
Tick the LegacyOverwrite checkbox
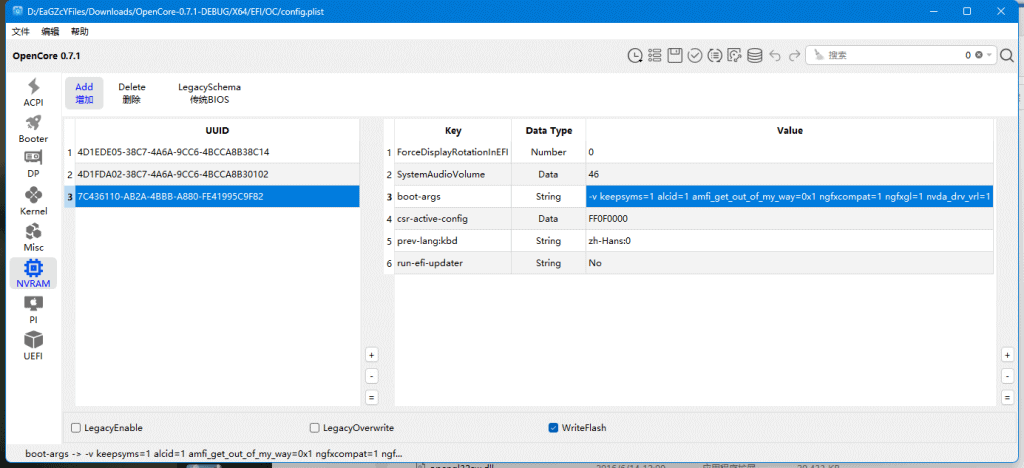(x=315, y=428)
